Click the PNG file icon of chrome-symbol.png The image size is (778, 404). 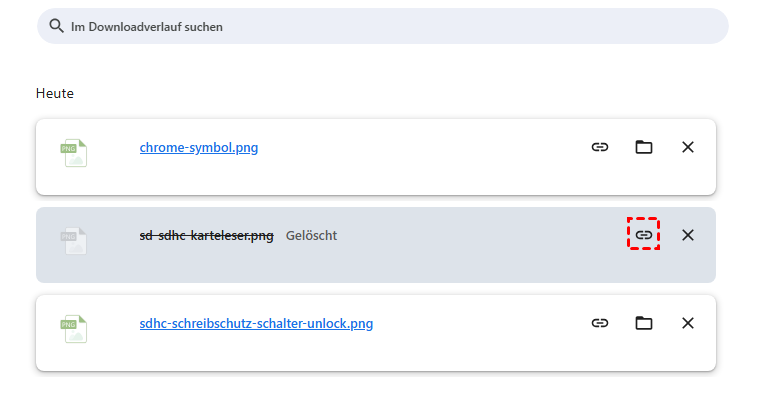(74, 152)
